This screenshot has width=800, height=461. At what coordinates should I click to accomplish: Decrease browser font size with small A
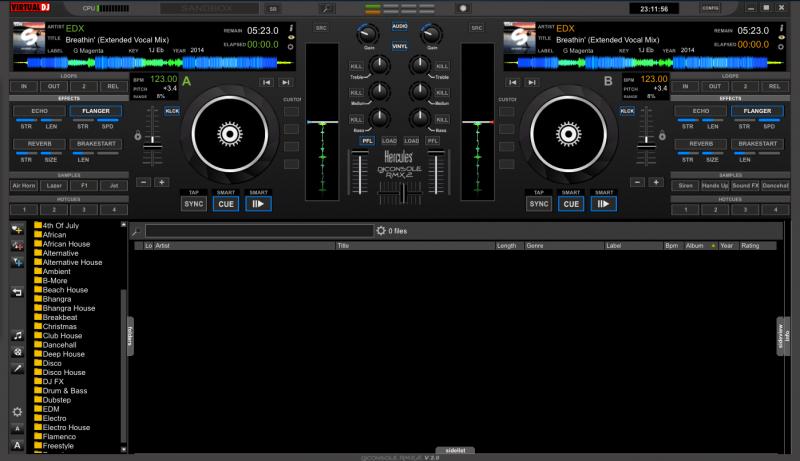tap(17, 429)
